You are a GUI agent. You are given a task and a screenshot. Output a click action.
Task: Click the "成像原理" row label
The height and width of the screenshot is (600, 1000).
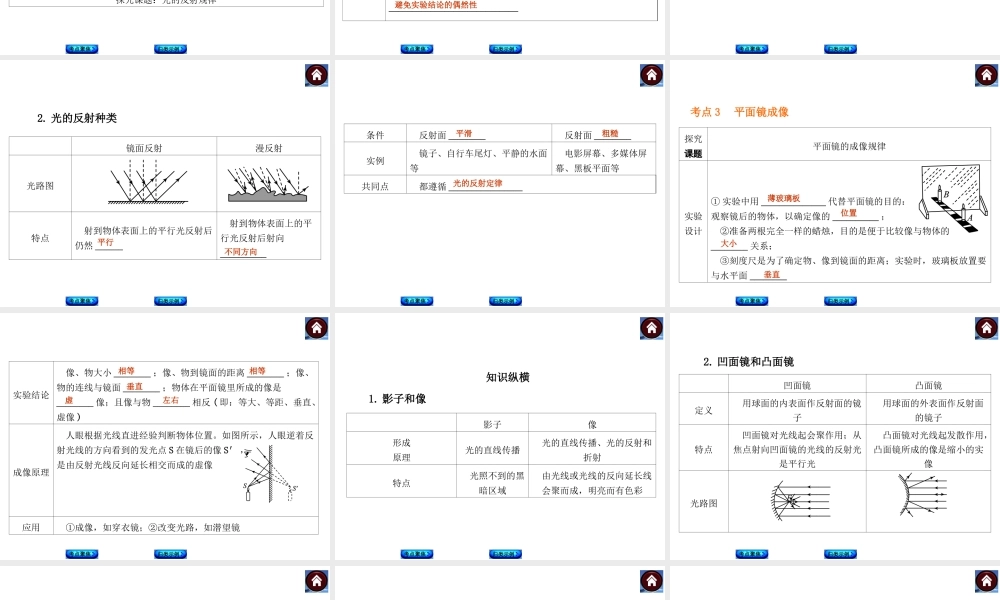pyautogui.click(x=31, y=472)
